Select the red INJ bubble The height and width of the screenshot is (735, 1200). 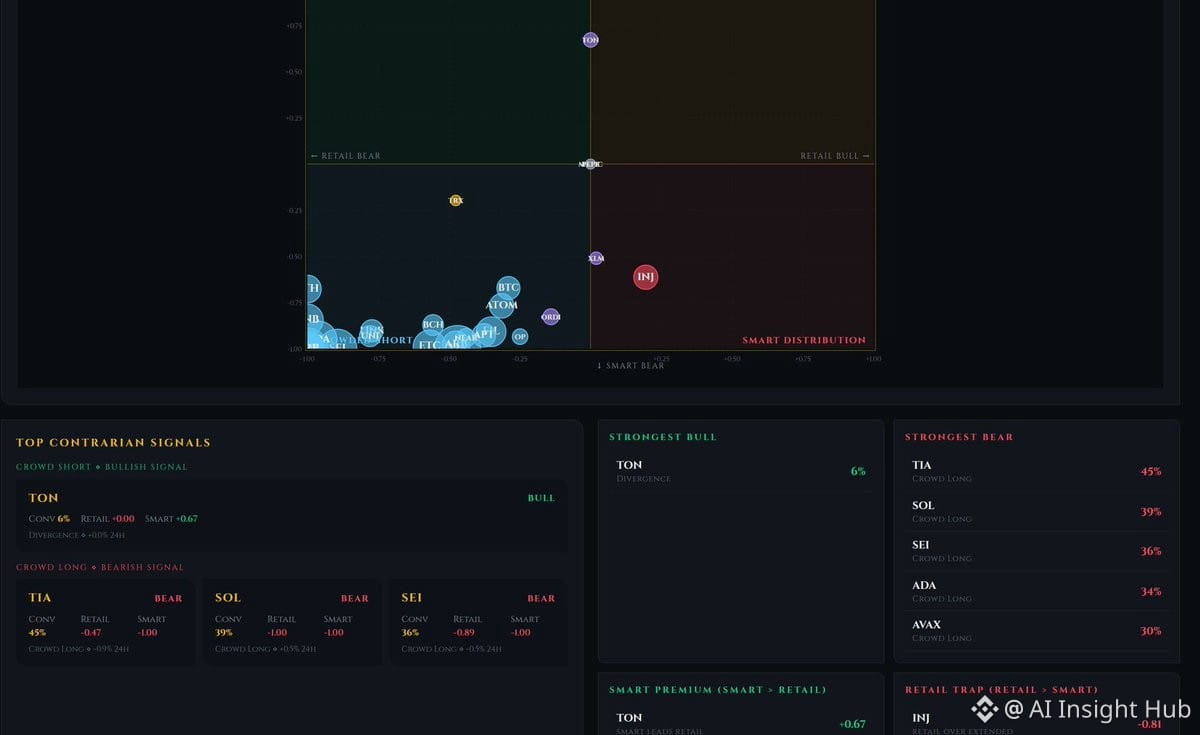(x=646, y=277)
